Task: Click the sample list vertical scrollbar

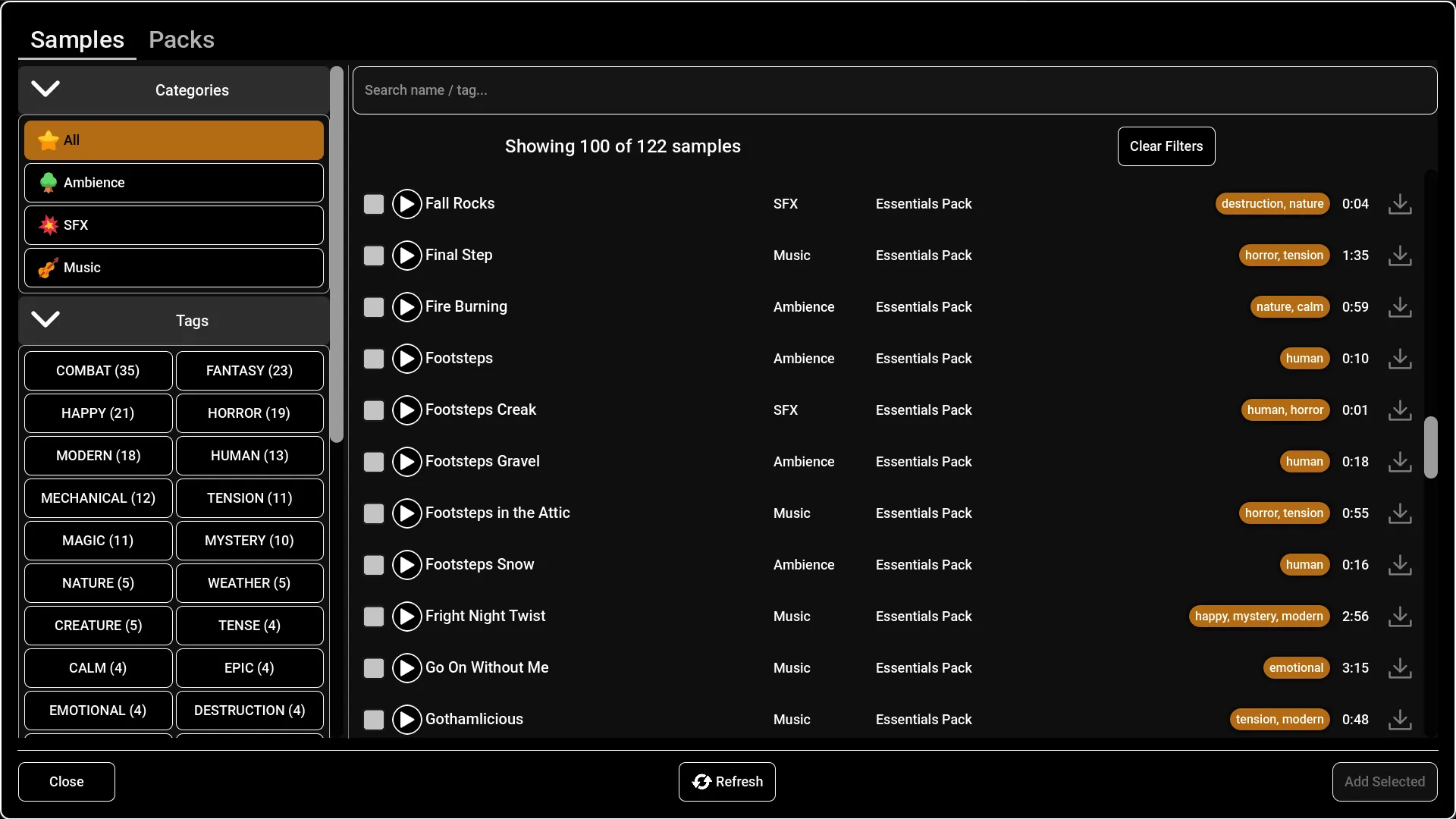Action: pyautogui.click(x=1430, y=447)
